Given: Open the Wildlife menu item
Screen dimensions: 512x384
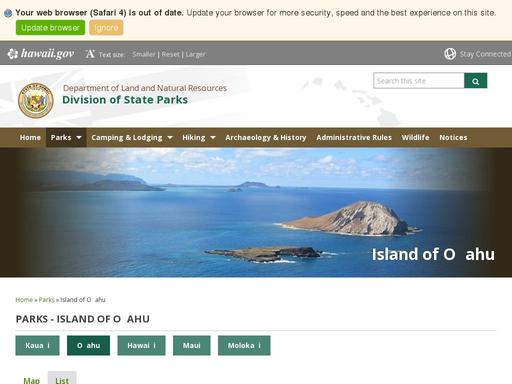Looking at the screenshot, I should point(415,137).
